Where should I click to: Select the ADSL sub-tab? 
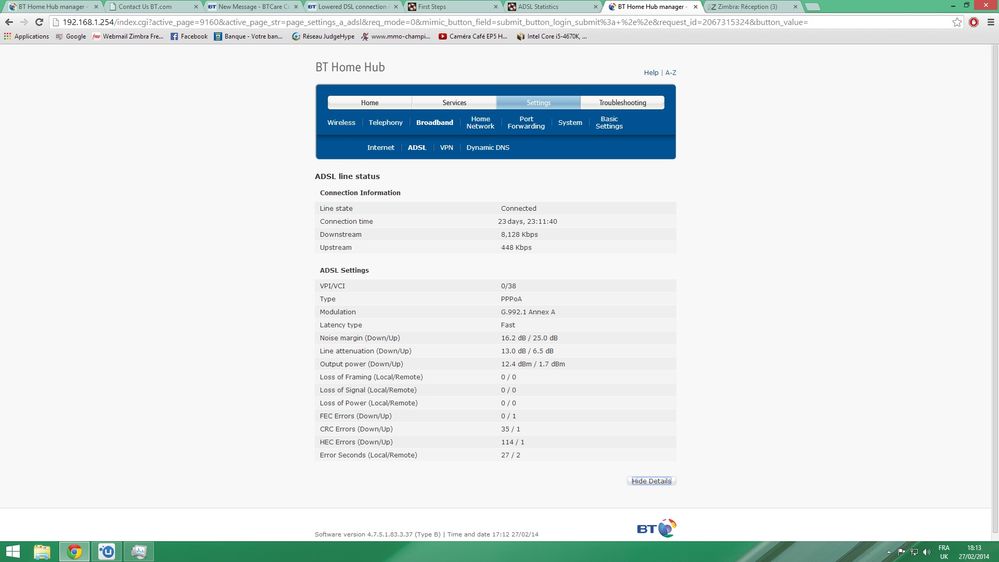417,147
